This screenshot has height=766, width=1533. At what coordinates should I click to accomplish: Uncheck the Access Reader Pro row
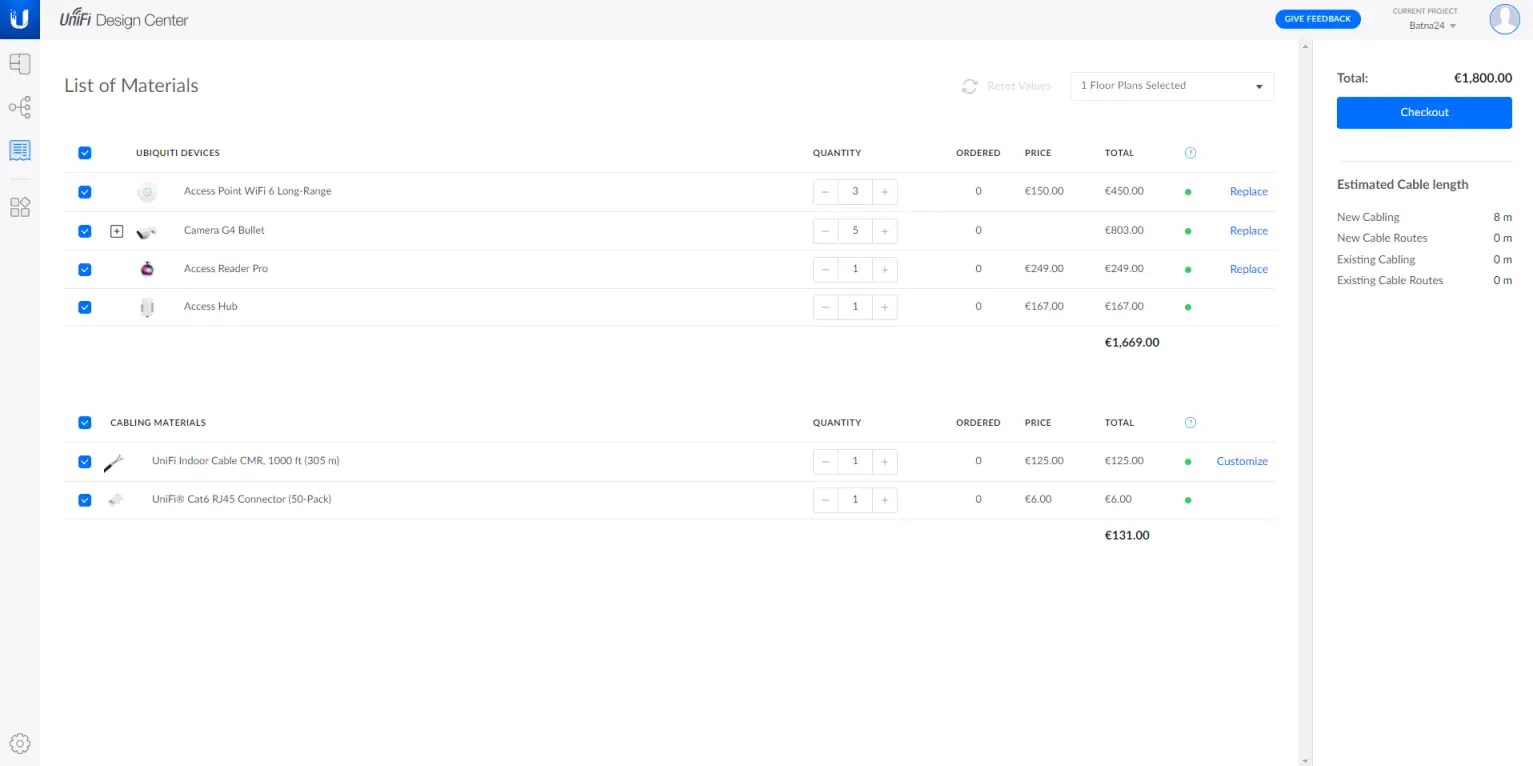pos(84,268)
